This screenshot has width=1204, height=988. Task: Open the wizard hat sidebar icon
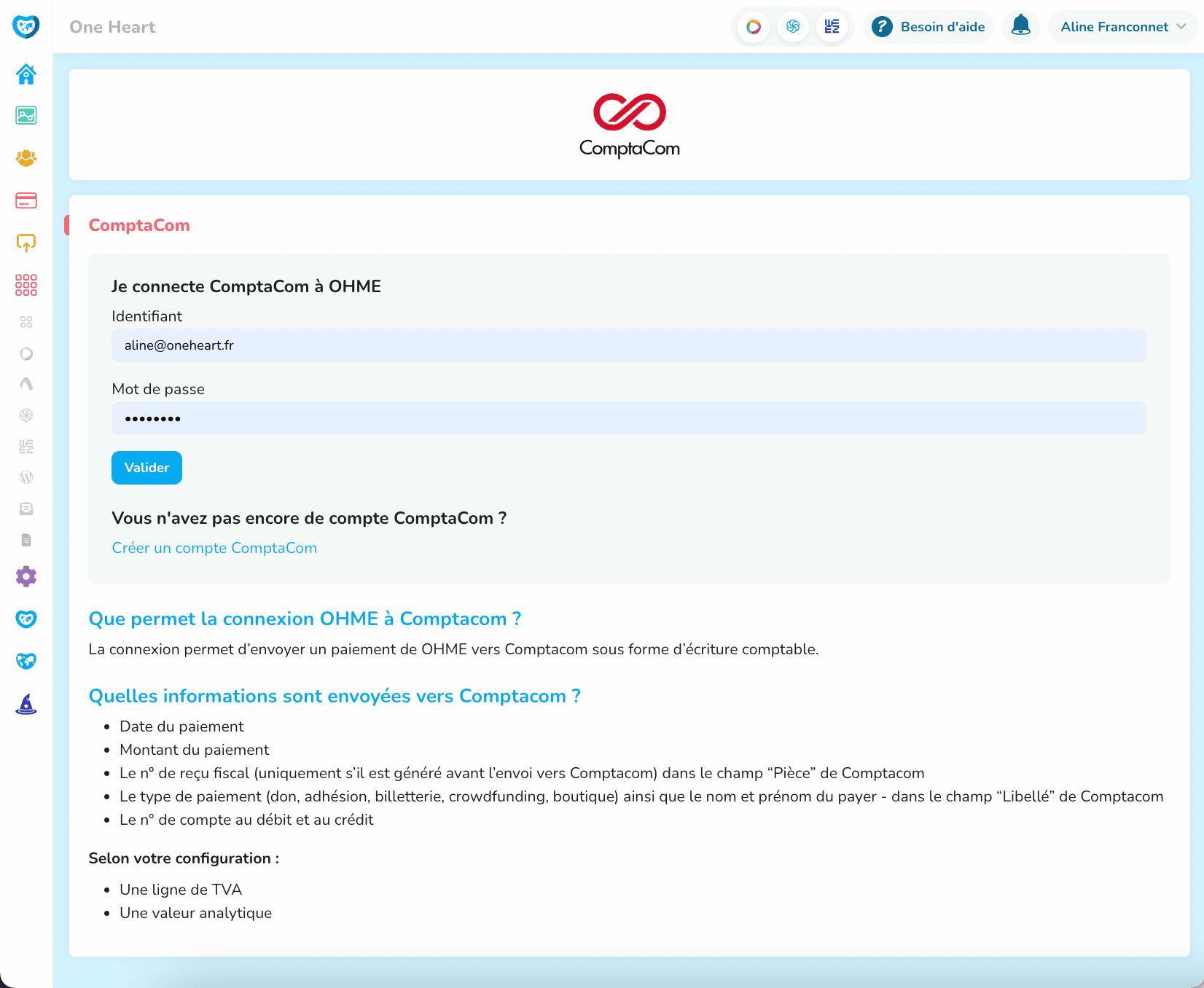(x=26, y=704)
